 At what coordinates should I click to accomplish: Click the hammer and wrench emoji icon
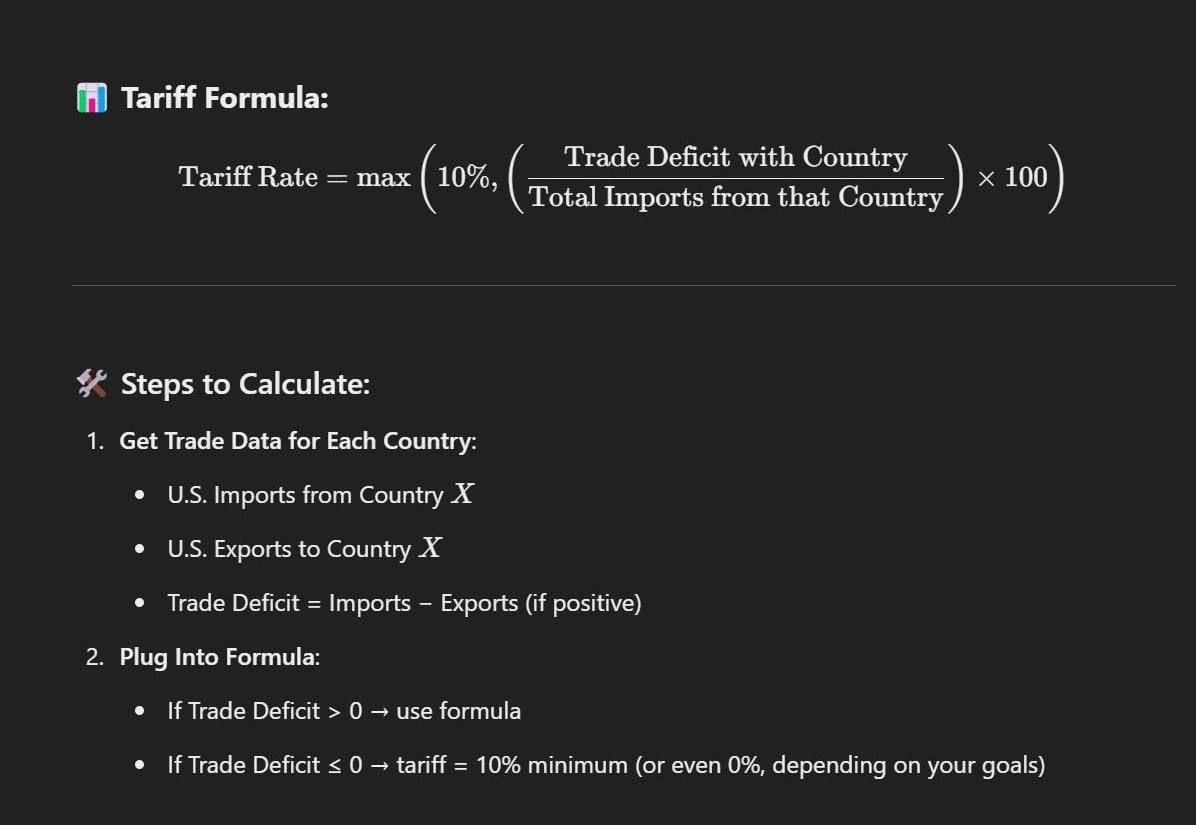(x=92, y=384)
